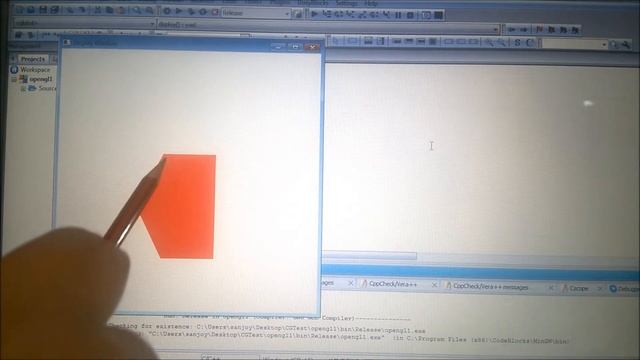The width and height of the screenshot is (640, 360).
Task: Click the editor horizontal scrollbar thumb
Action: [369, 256]
